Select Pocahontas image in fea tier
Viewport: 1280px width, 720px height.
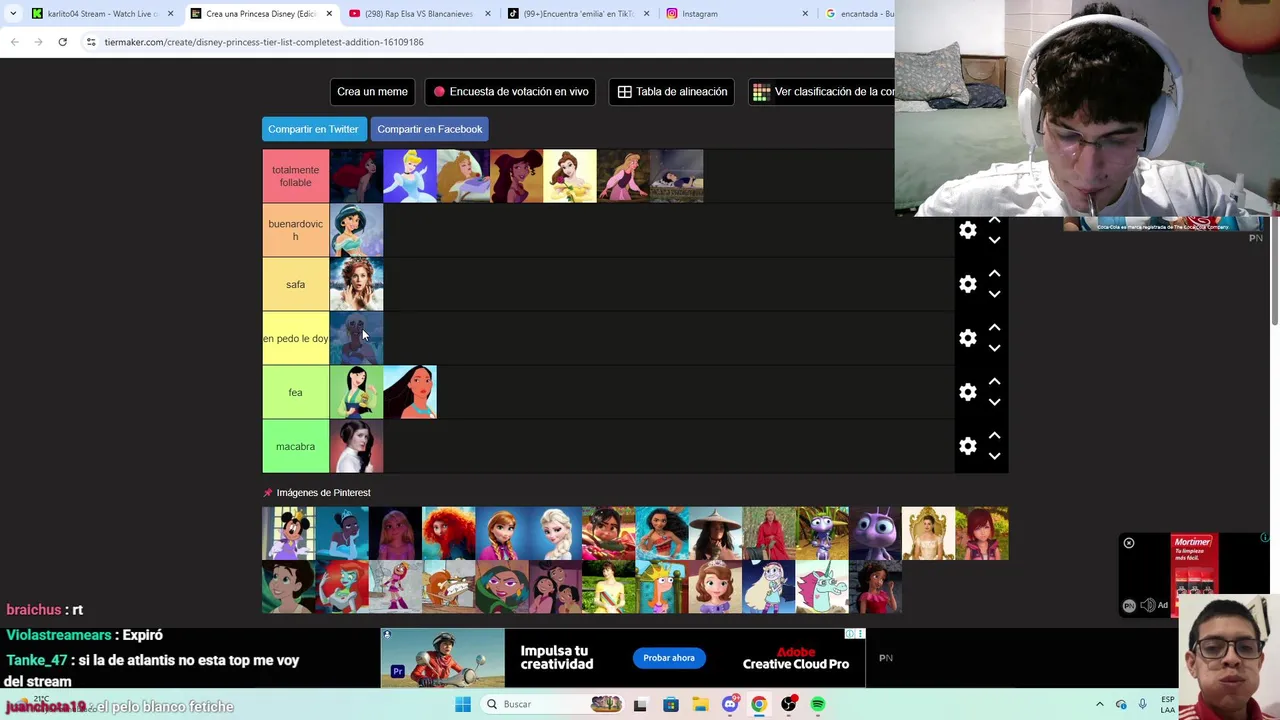[x=410, y=392]
